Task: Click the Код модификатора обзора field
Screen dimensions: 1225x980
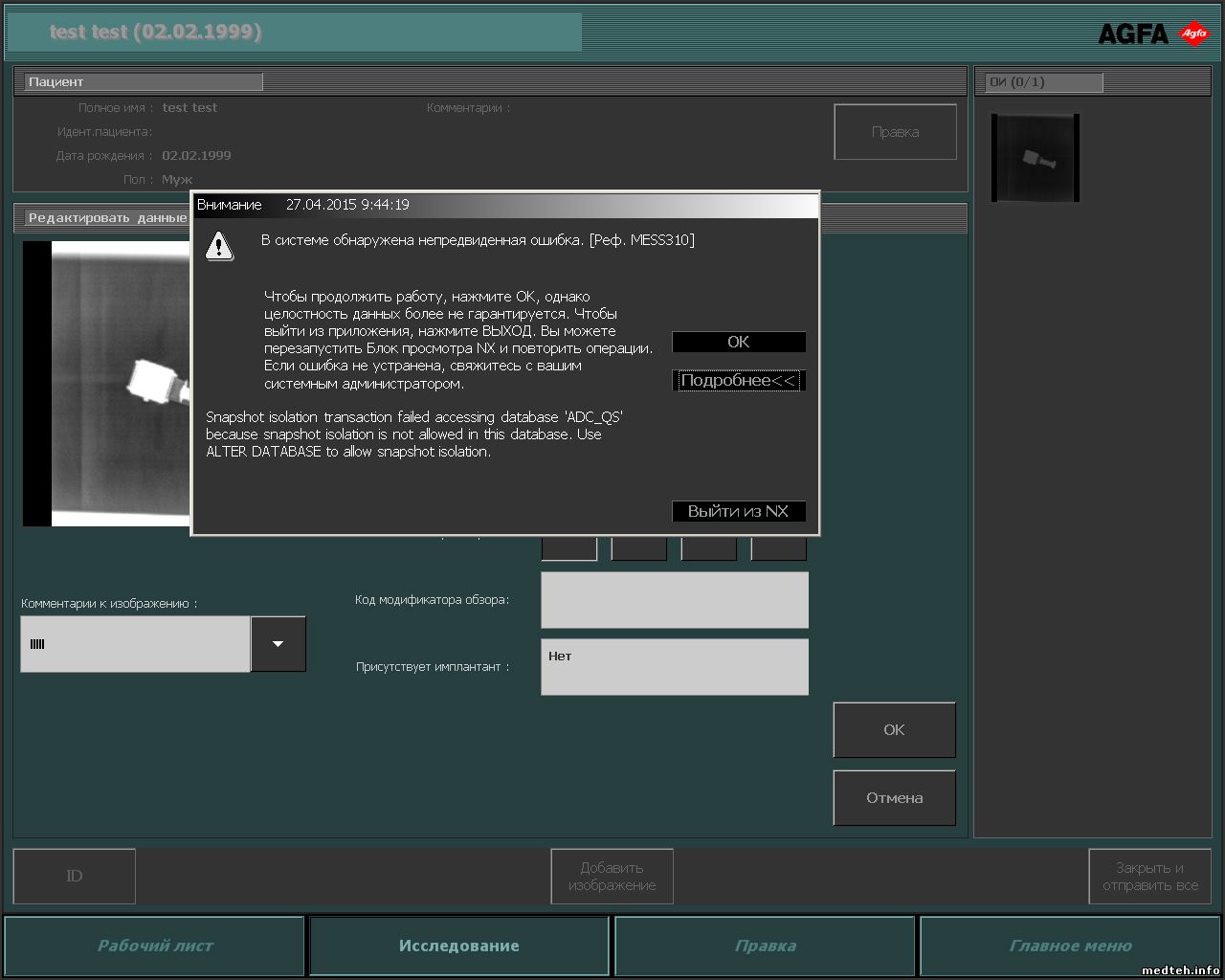Action: 674,600
